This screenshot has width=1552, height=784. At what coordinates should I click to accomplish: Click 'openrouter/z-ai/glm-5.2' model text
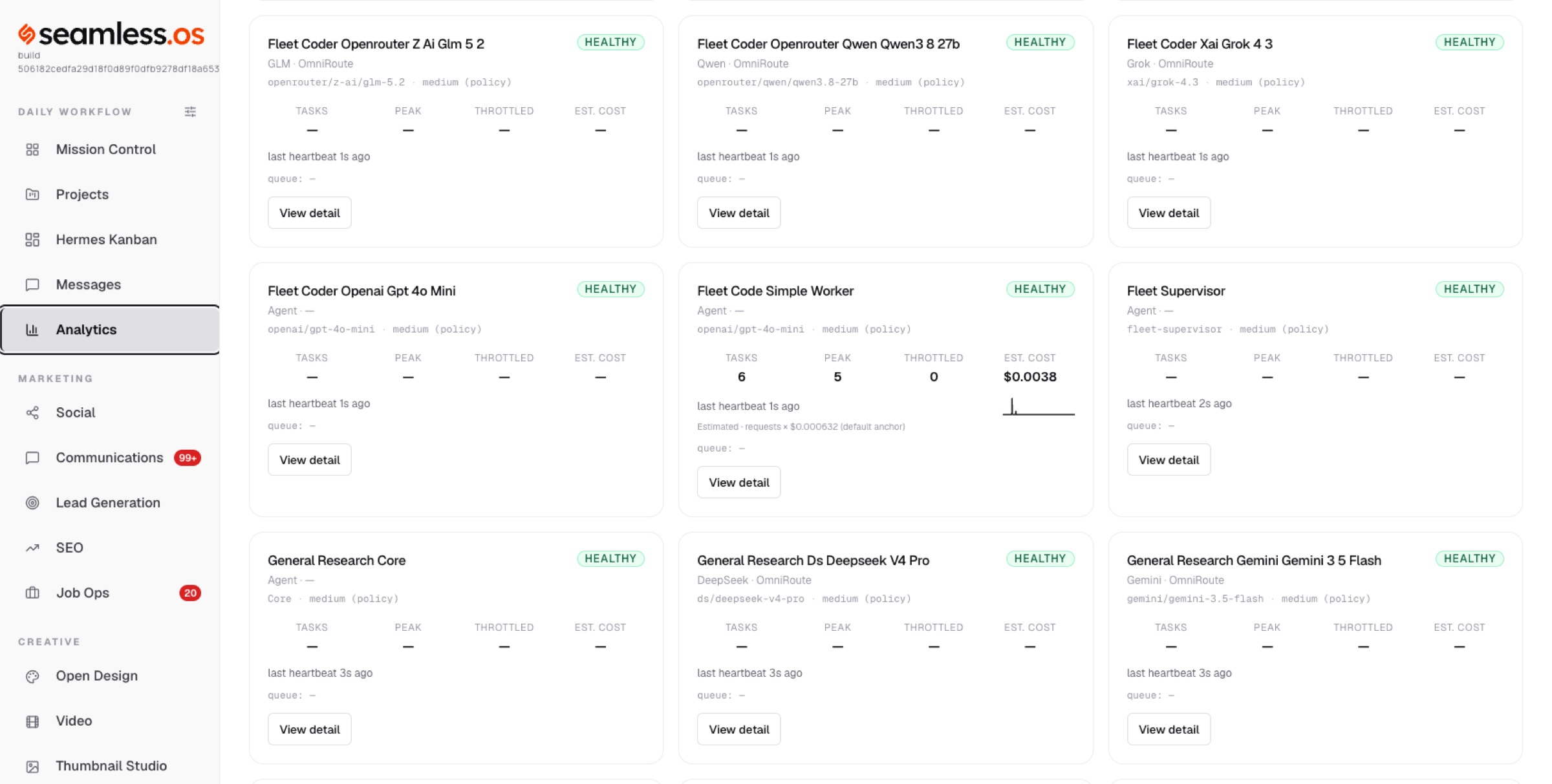[336, 82]
